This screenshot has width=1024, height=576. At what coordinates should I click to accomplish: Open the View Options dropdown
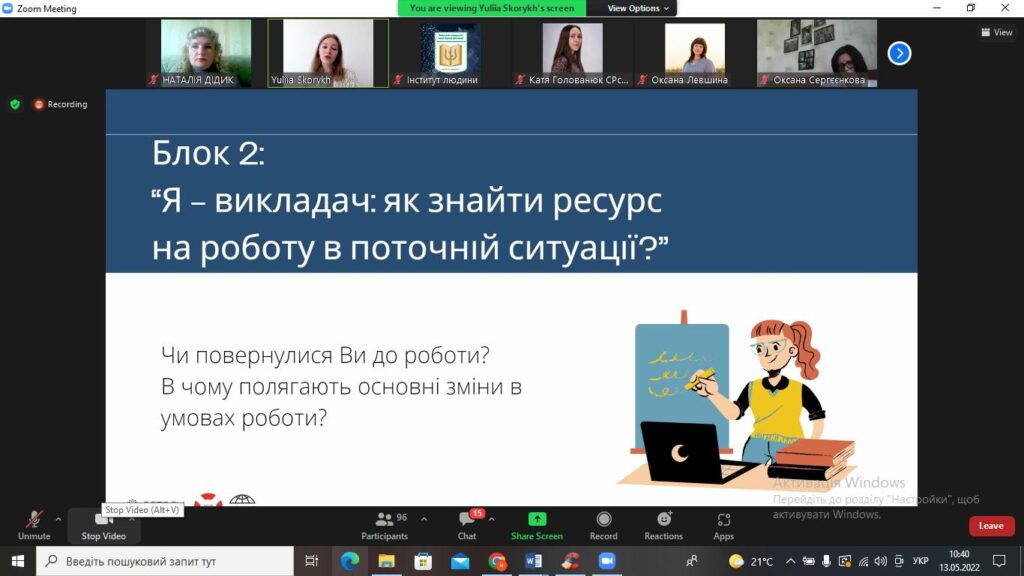(x=639, y=8)
